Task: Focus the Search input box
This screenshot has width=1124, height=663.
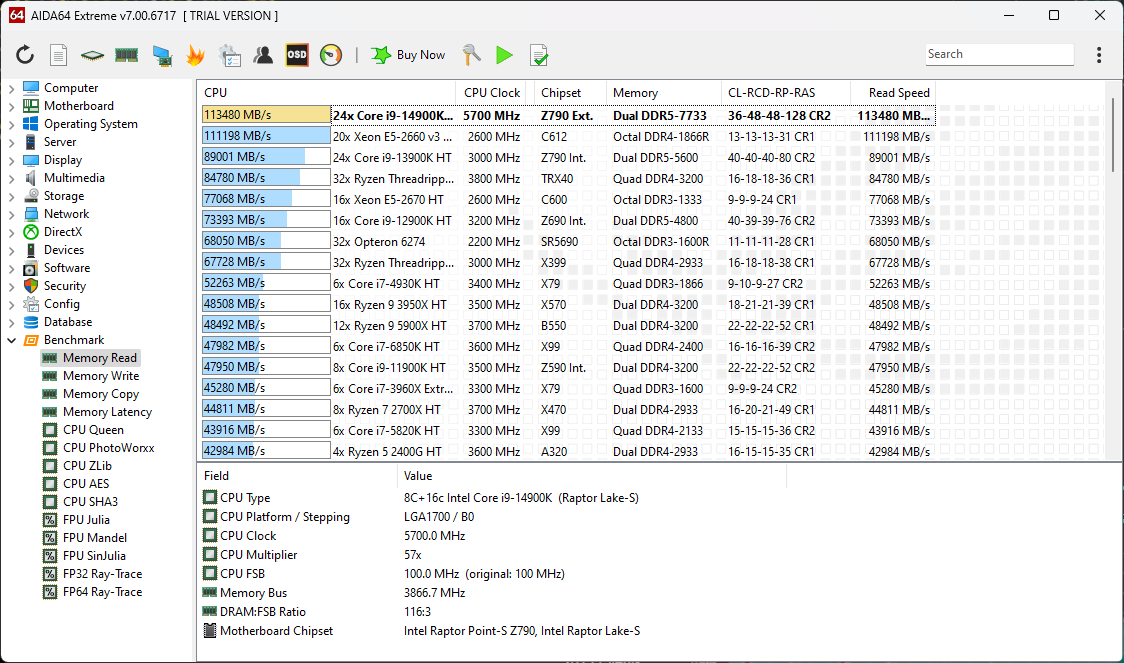Action: pos(999,54)
